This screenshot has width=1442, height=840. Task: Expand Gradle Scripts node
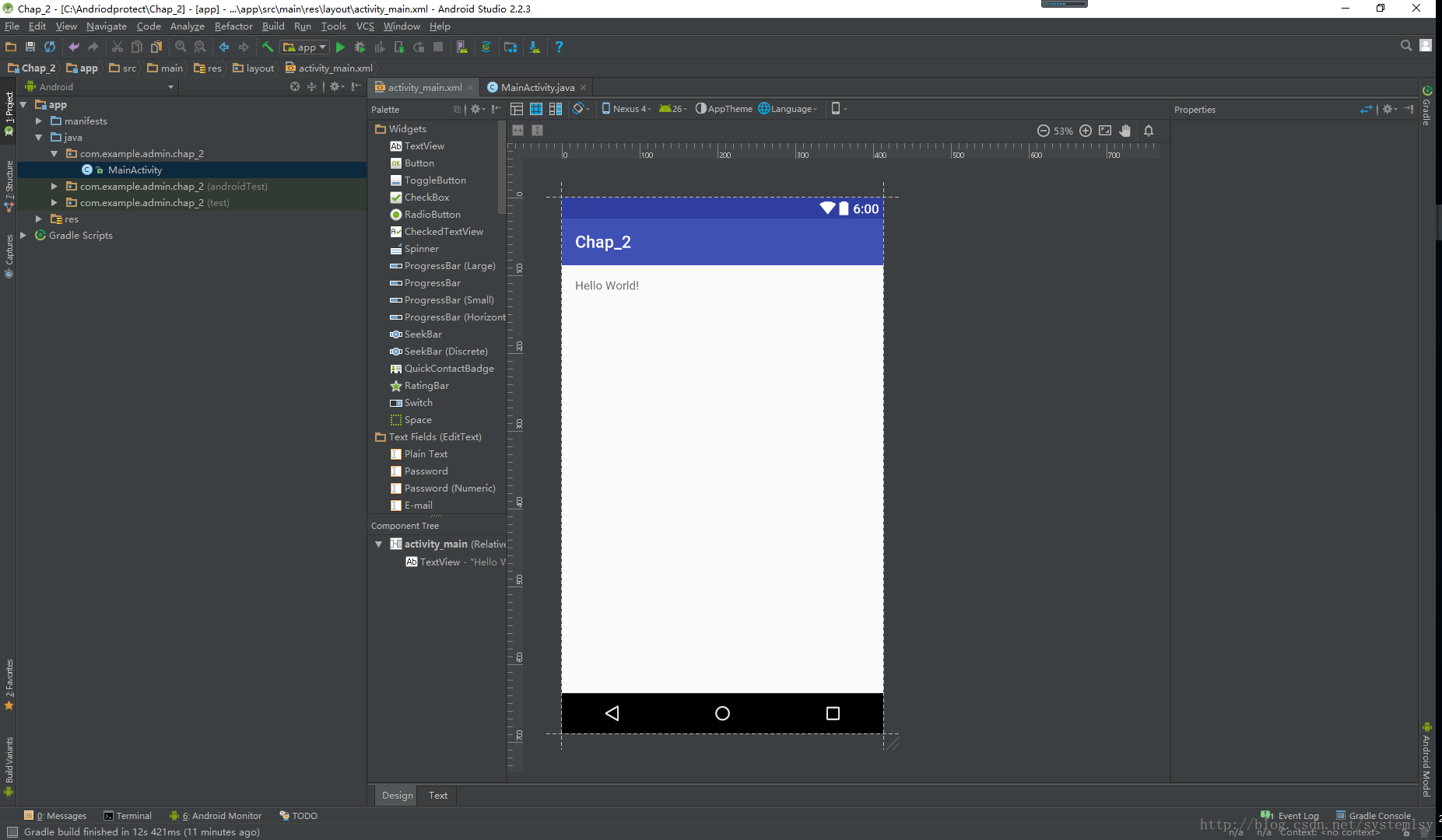point(23,236)
